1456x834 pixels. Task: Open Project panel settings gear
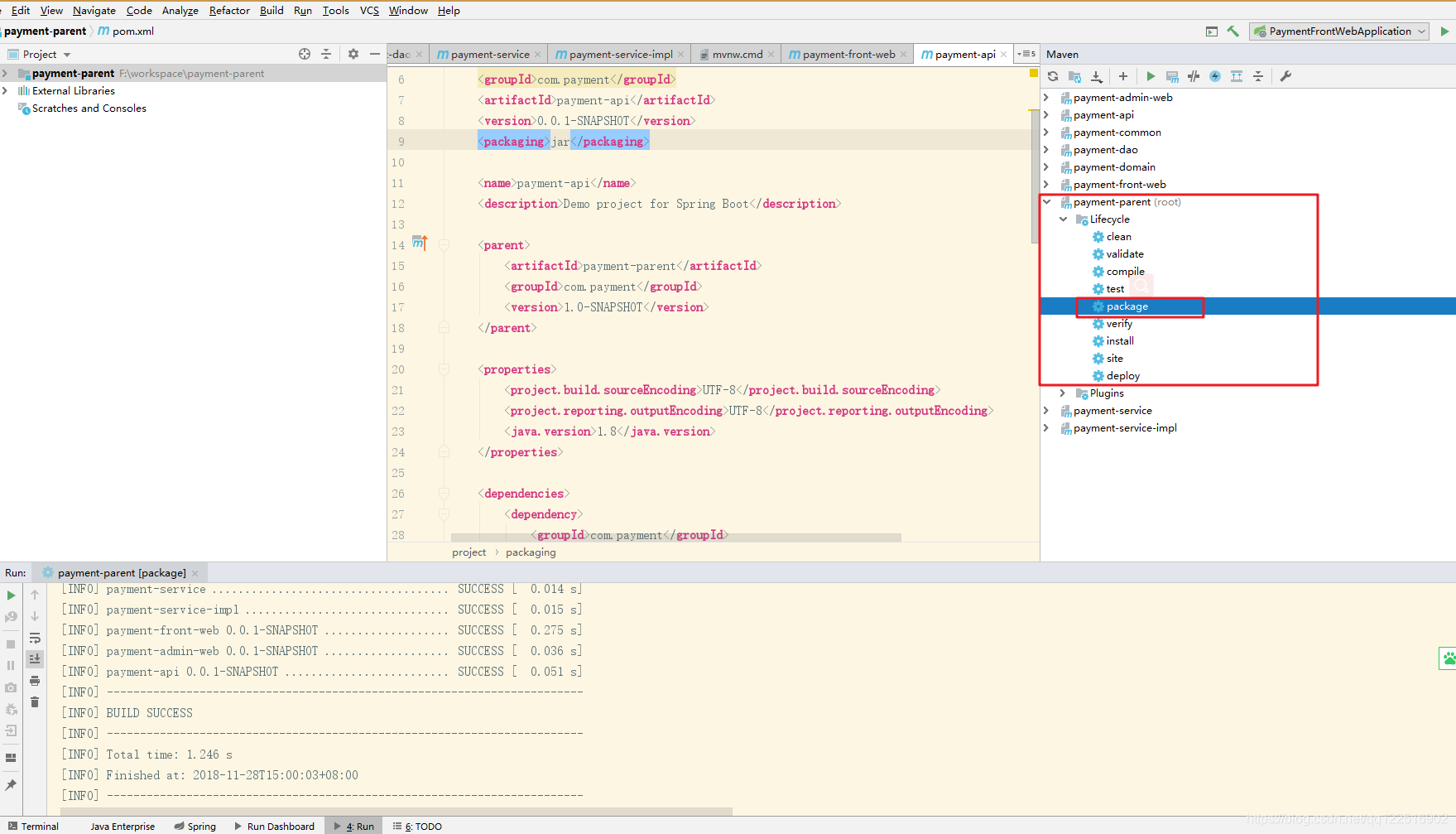(x=353, y=54)
